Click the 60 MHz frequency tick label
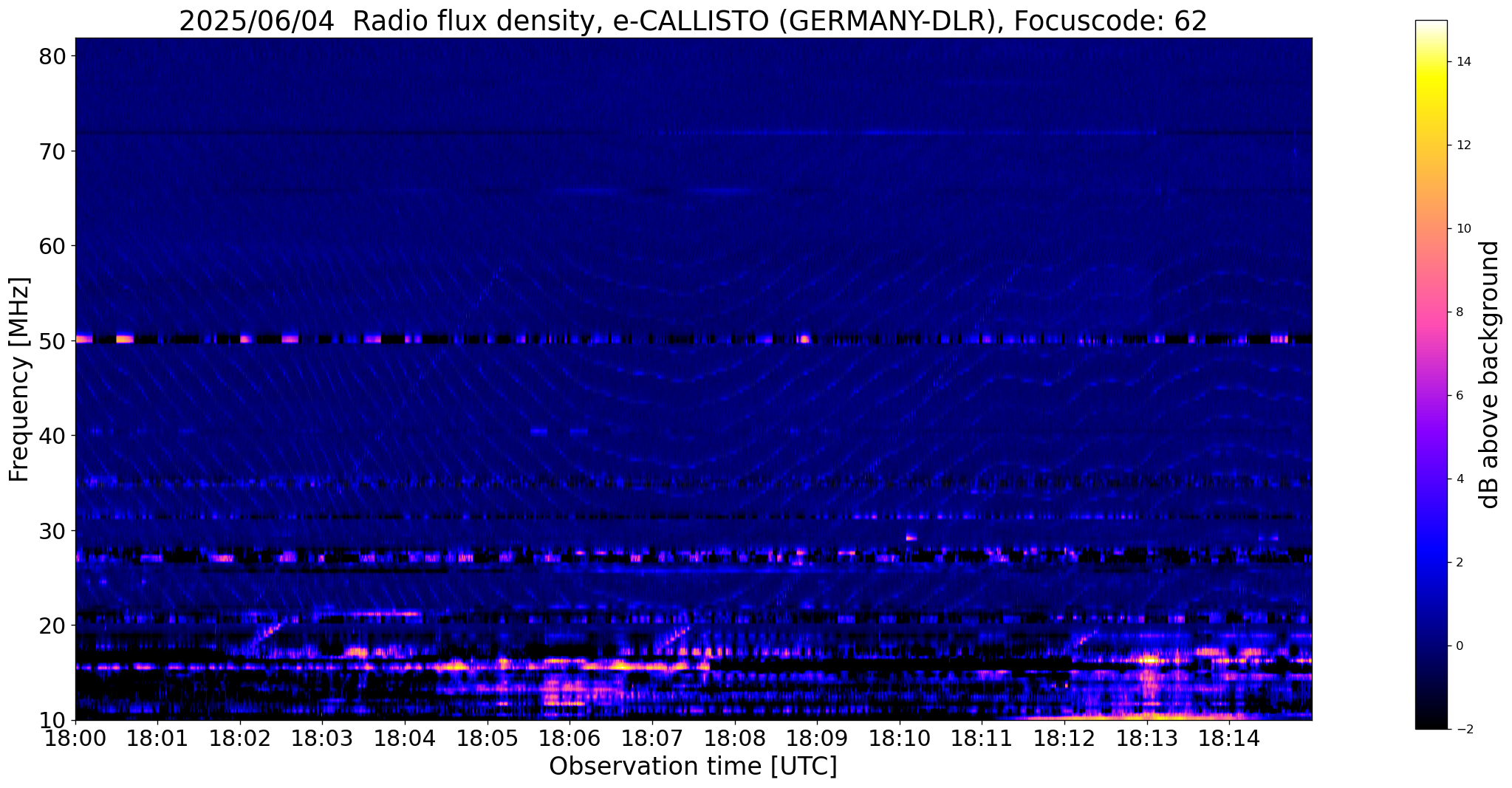This screenshot has height=788, width=1512. point(52,246)
